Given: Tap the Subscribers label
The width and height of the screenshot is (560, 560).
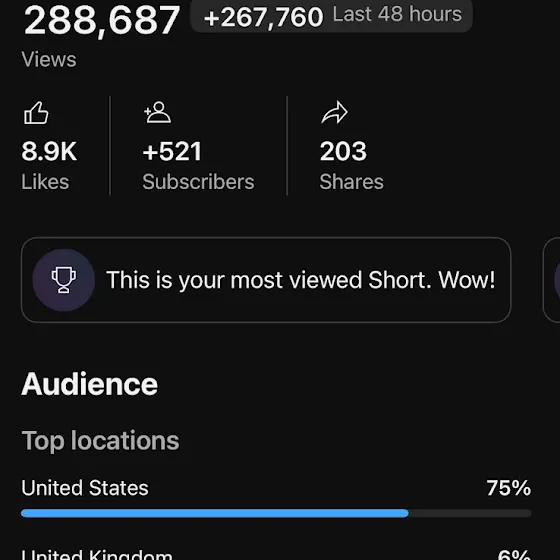Looking at the screenshot, I should tap(198, 182).
